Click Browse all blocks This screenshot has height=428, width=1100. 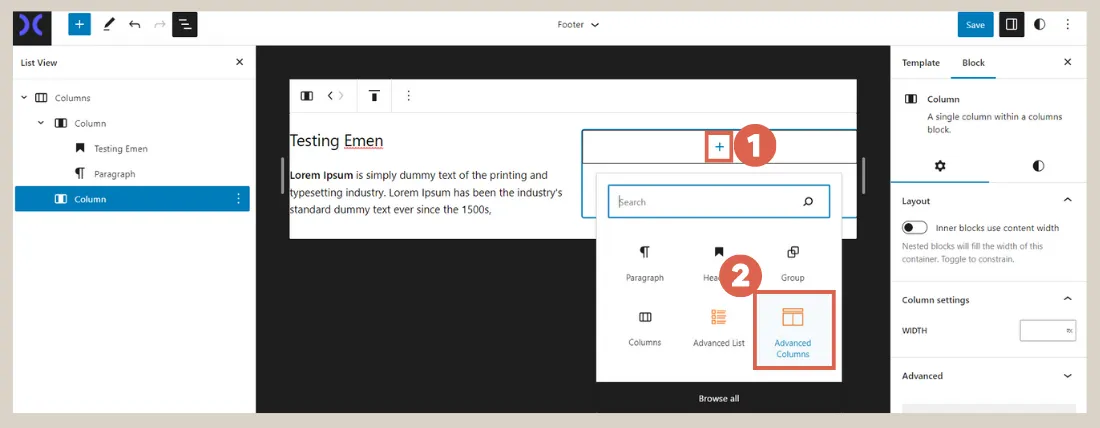[718, 399]
